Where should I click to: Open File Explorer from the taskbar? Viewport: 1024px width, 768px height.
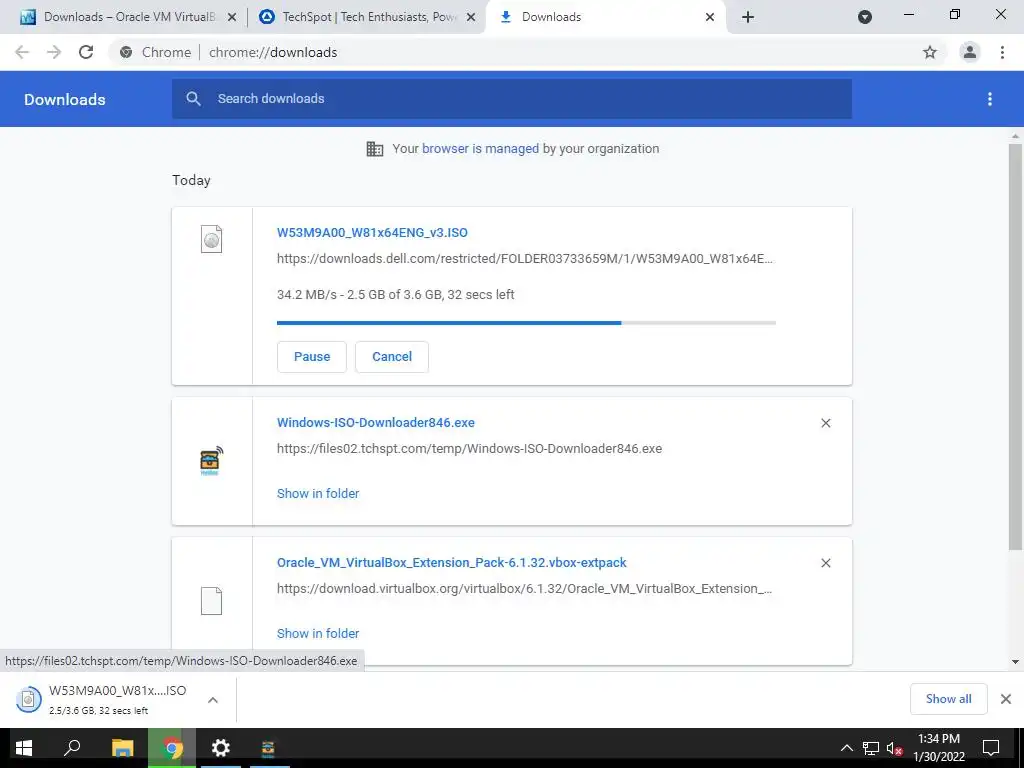coord(122,748)
